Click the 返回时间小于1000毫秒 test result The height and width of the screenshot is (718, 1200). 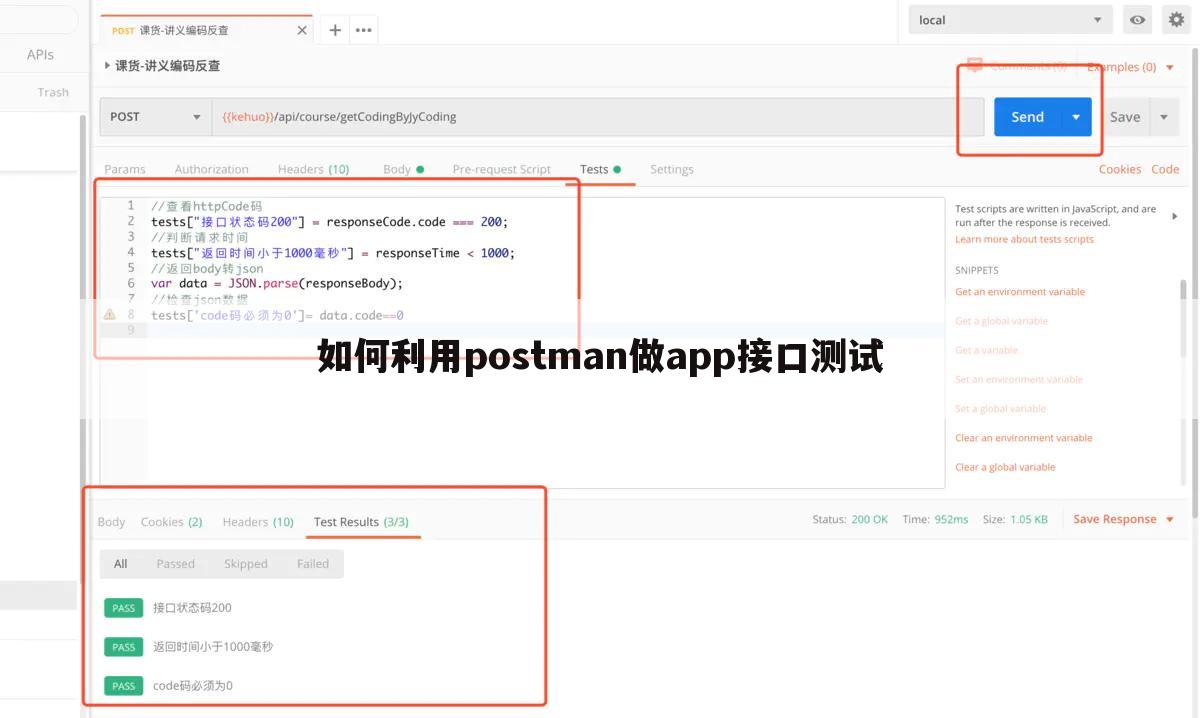tap(213, 647)
